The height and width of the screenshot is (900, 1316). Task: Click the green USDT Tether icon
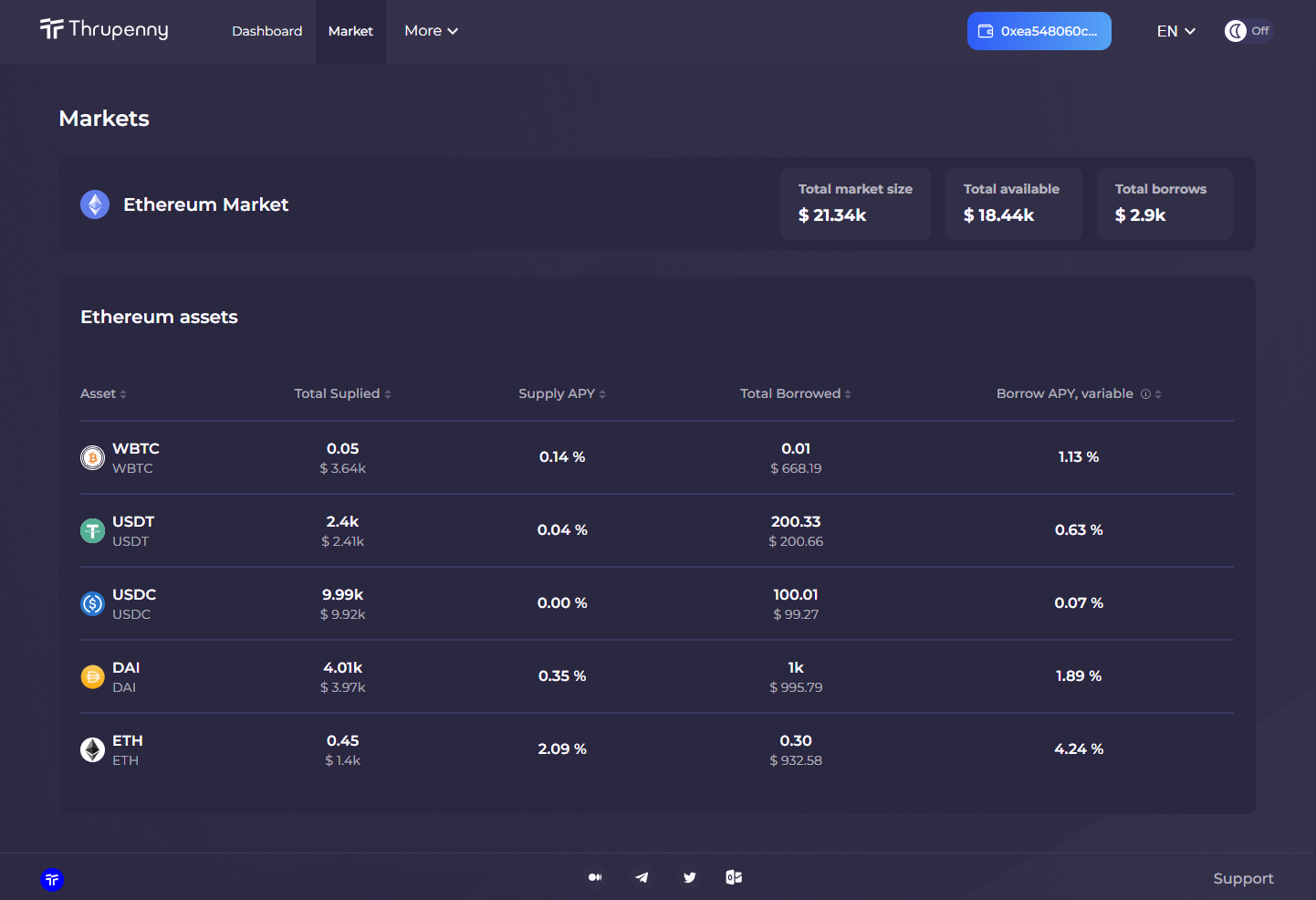93,530
